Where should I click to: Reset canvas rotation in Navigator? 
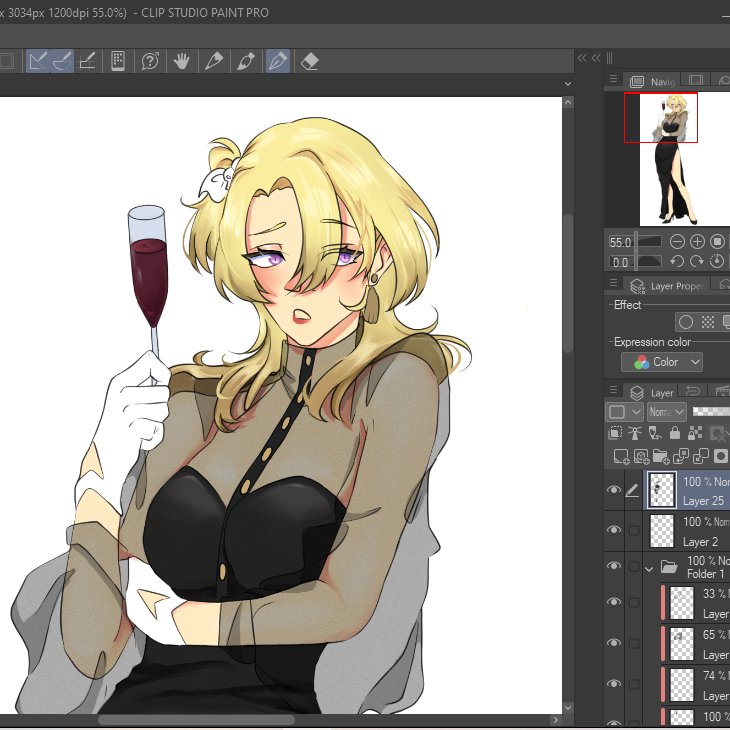tap(717, 261)
